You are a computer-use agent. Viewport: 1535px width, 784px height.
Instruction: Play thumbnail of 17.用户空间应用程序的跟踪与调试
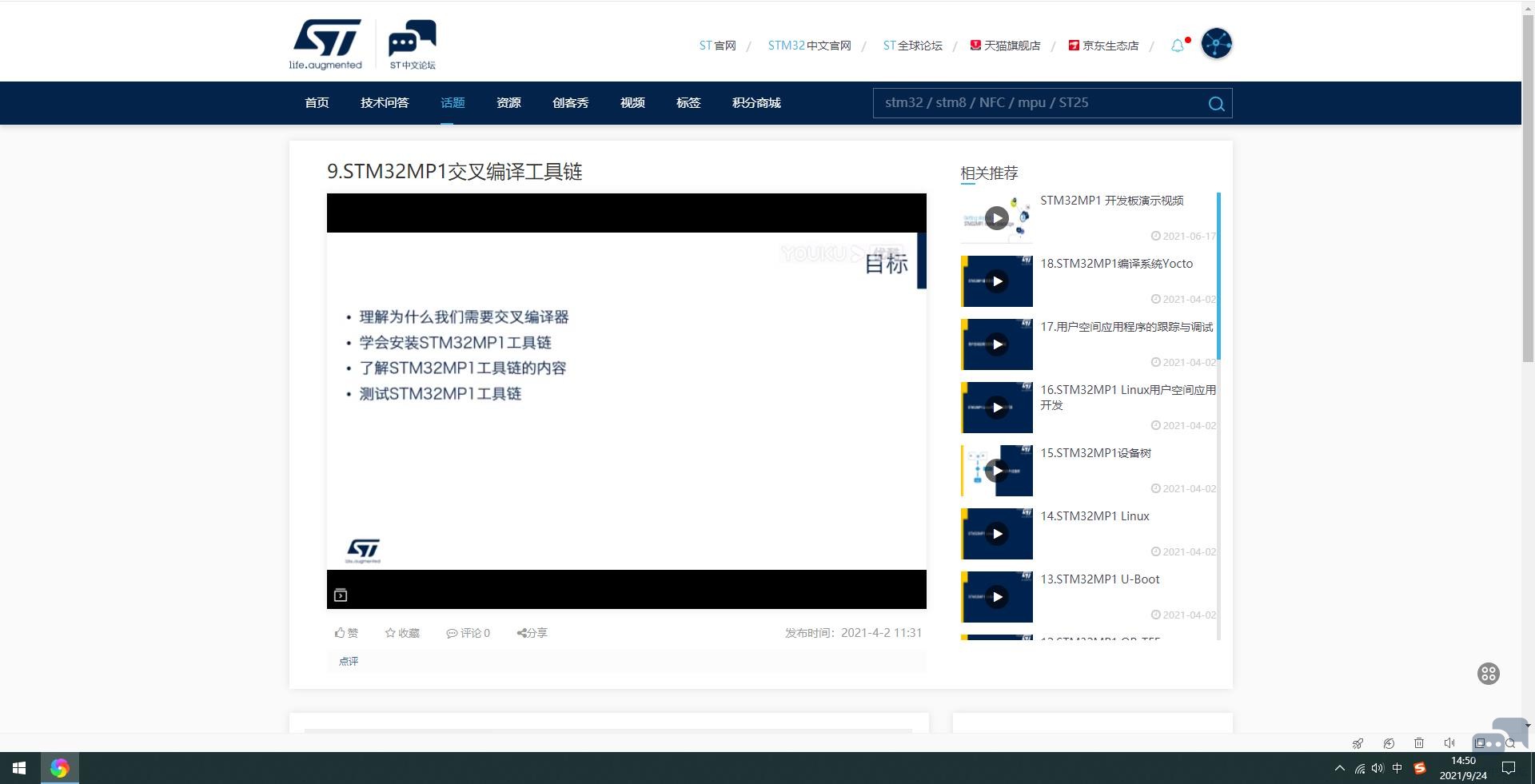click(x=997, y=344)
